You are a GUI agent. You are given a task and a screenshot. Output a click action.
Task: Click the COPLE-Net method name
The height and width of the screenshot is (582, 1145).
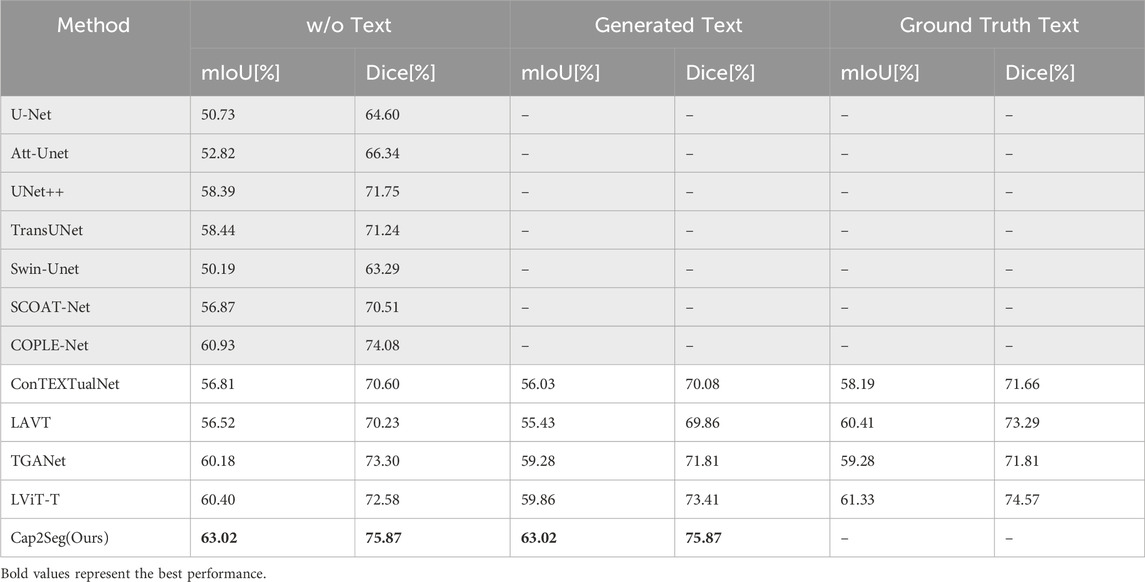pos(49,345)
